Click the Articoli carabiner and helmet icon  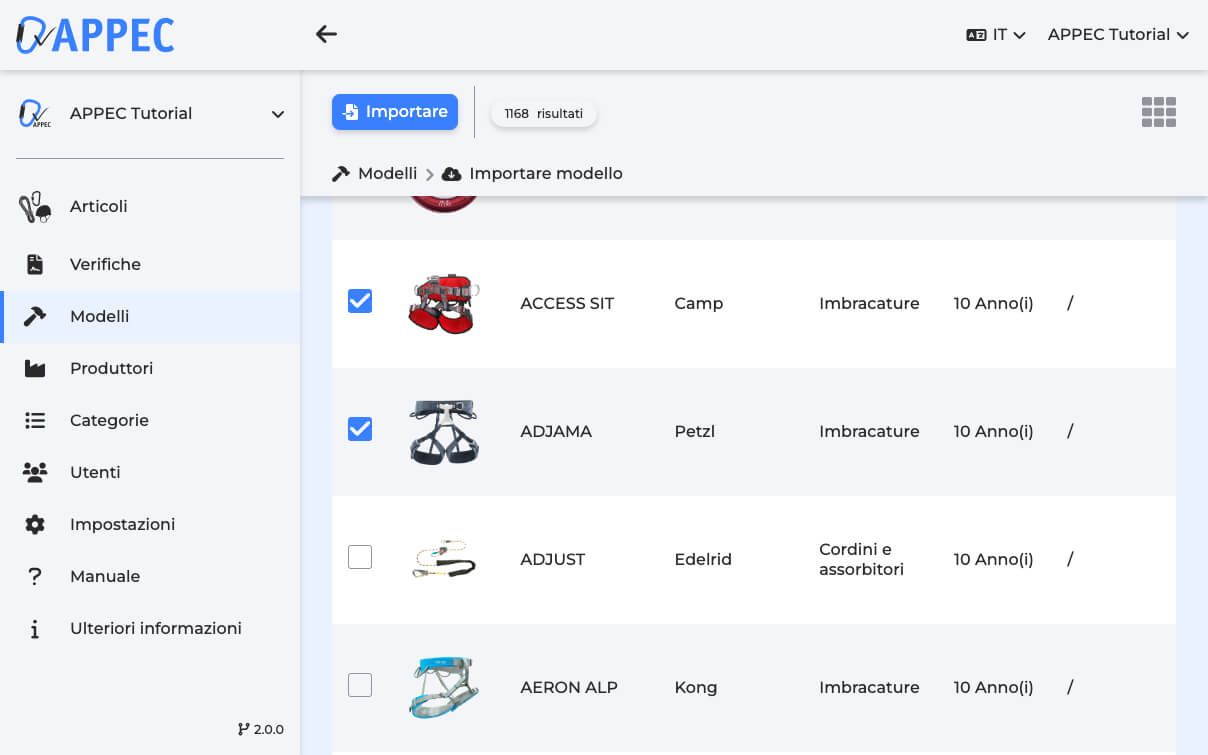[x=35, y=207]
